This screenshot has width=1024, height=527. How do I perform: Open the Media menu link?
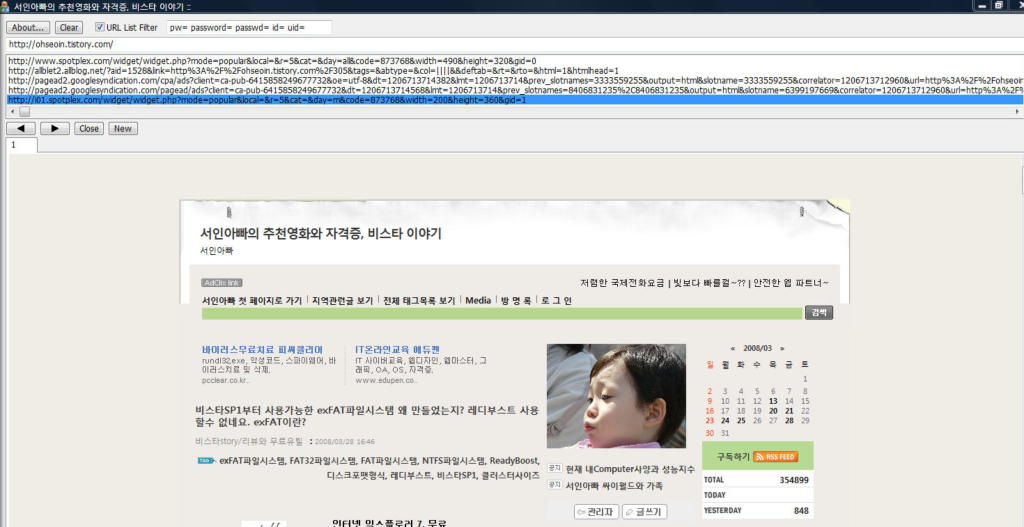coord(478,300)
